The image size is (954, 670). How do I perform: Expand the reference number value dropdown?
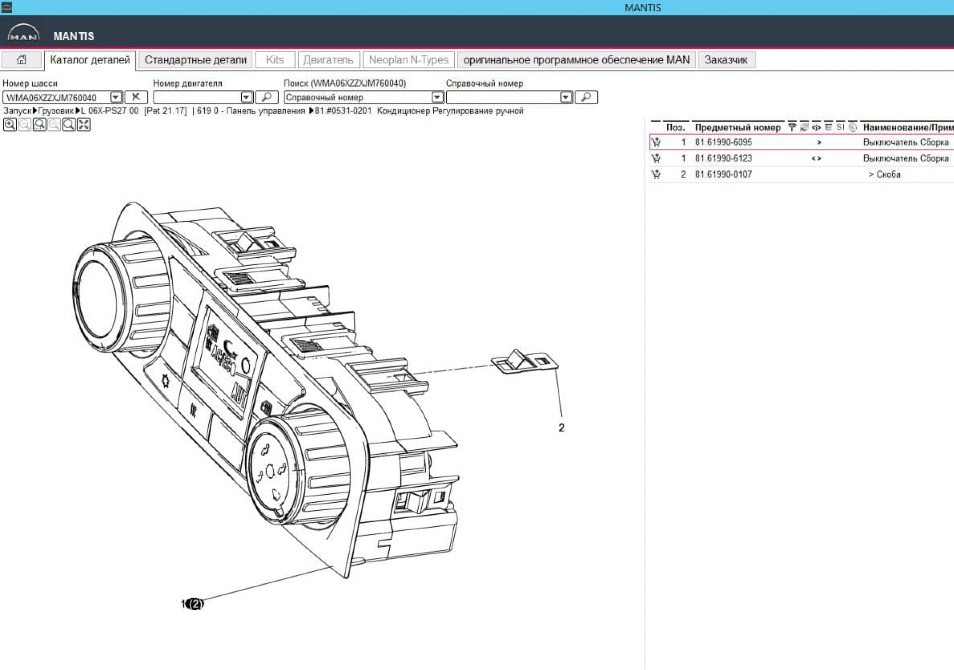click(566, 97)
